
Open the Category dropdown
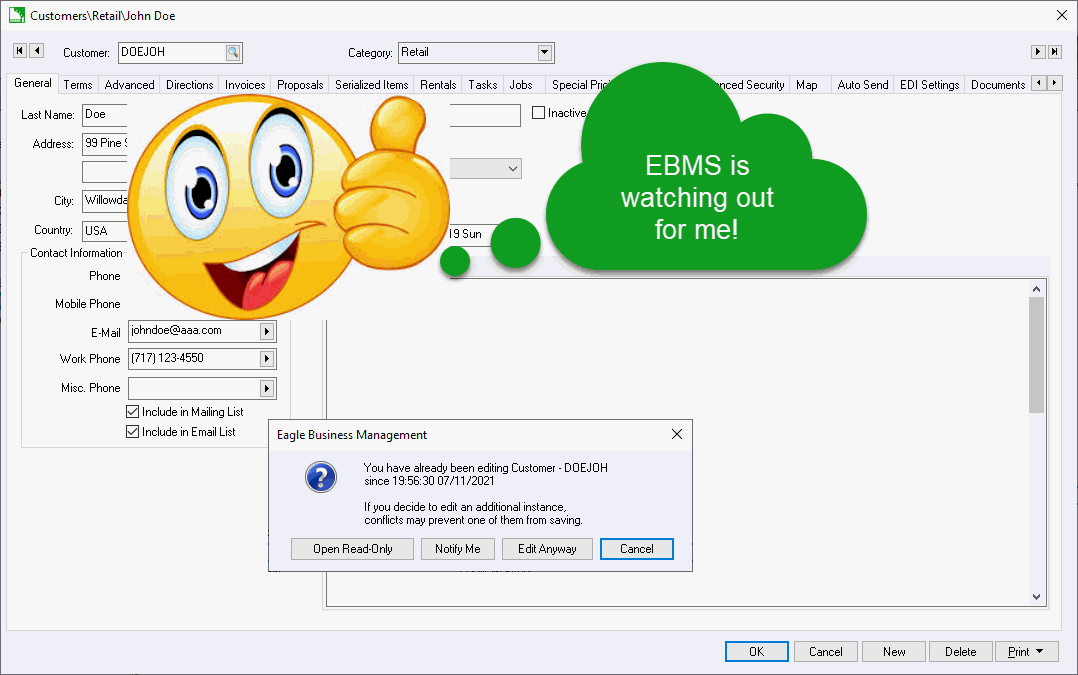tap(545, 53)
